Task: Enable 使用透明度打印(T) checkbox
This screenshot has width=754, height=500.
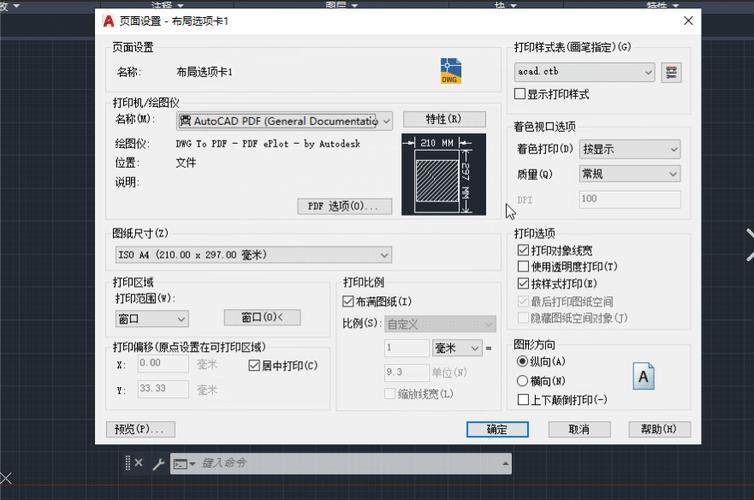Action: coord(523,266)
